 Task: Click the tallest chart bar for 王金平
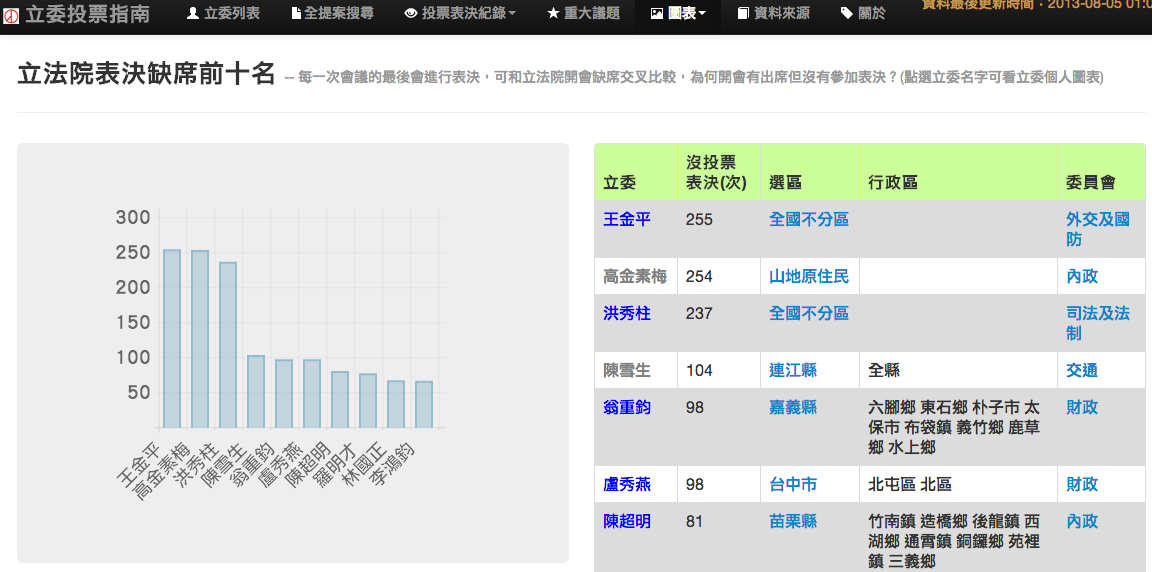tap(172, 338)
